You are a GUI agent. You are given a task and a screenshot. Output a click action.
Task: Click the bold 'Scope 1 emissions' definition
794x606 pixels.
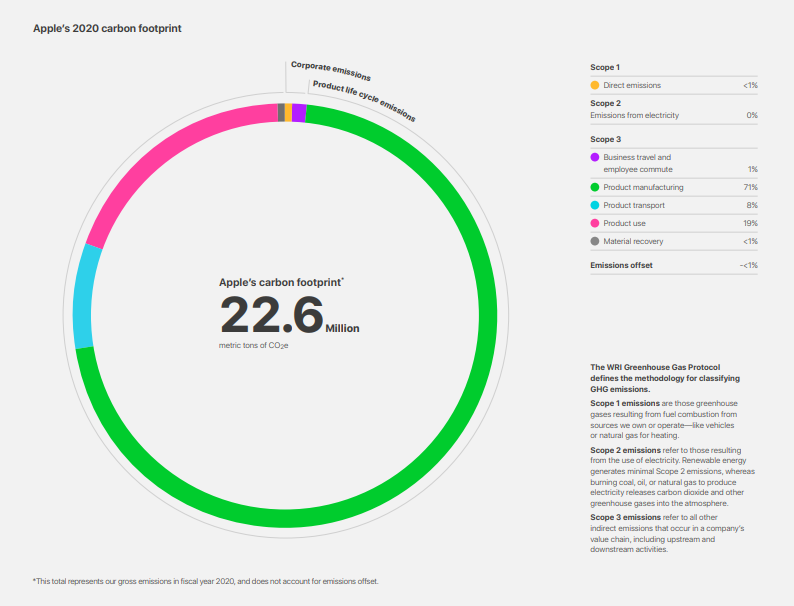click(x=625, y=403)
